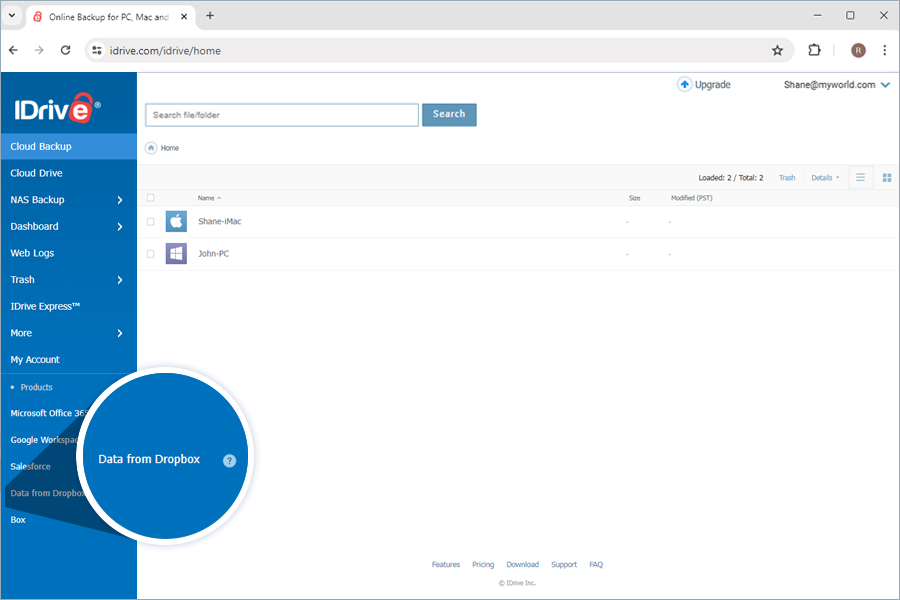This screenshot has width=900, height=600.
Task: Click the Size column header
Action: point(634,198)
